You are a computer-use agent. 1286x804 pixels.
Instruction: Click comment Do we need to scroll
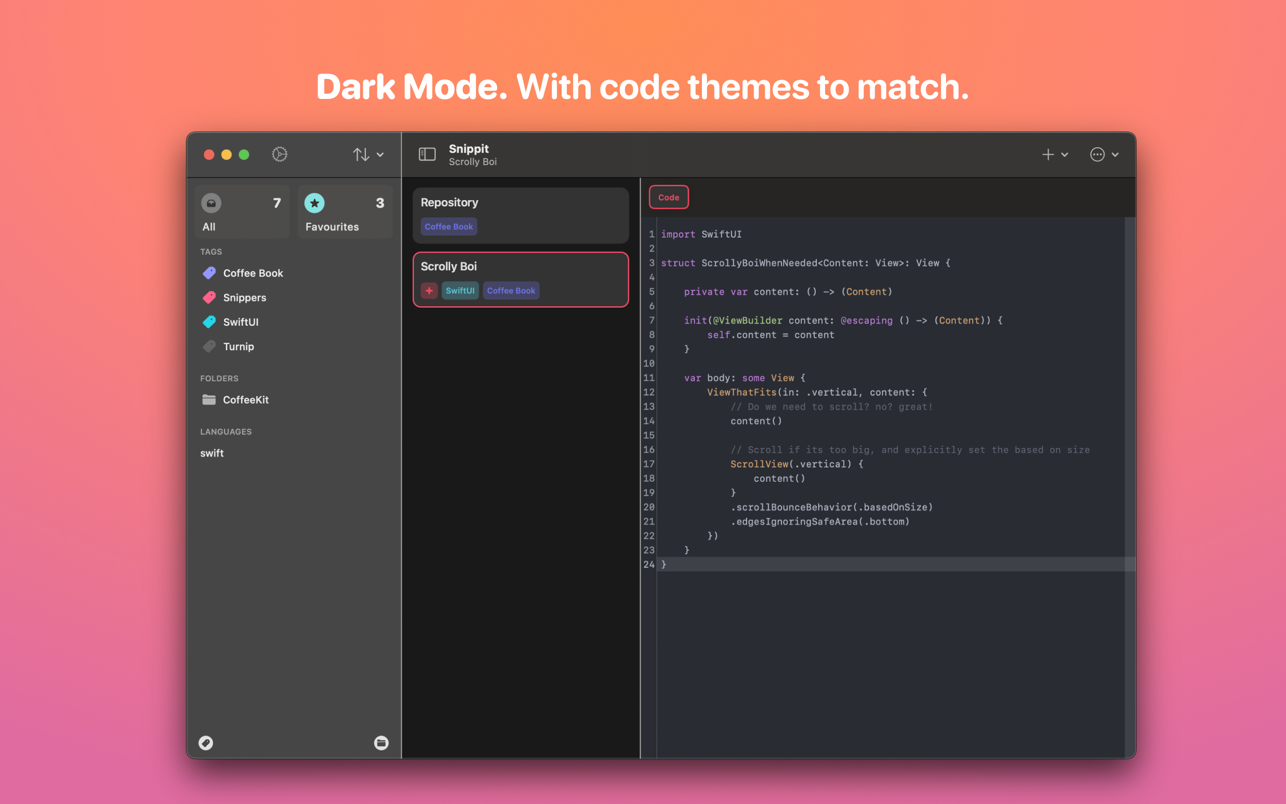[832, 407]
